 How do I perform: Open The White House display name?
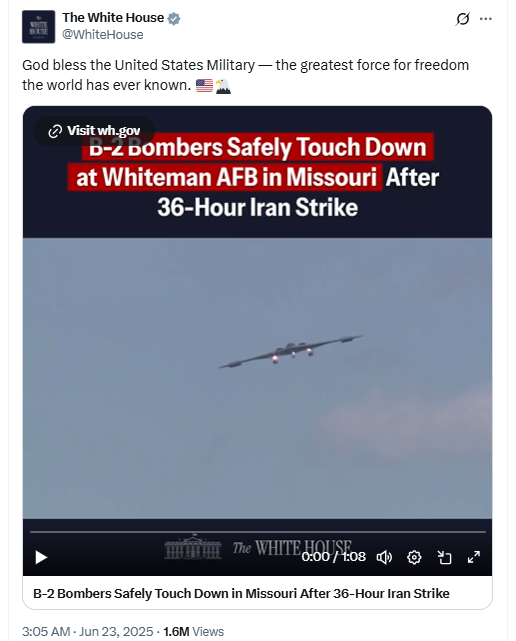pyautogui.click(x=113, y=18)
